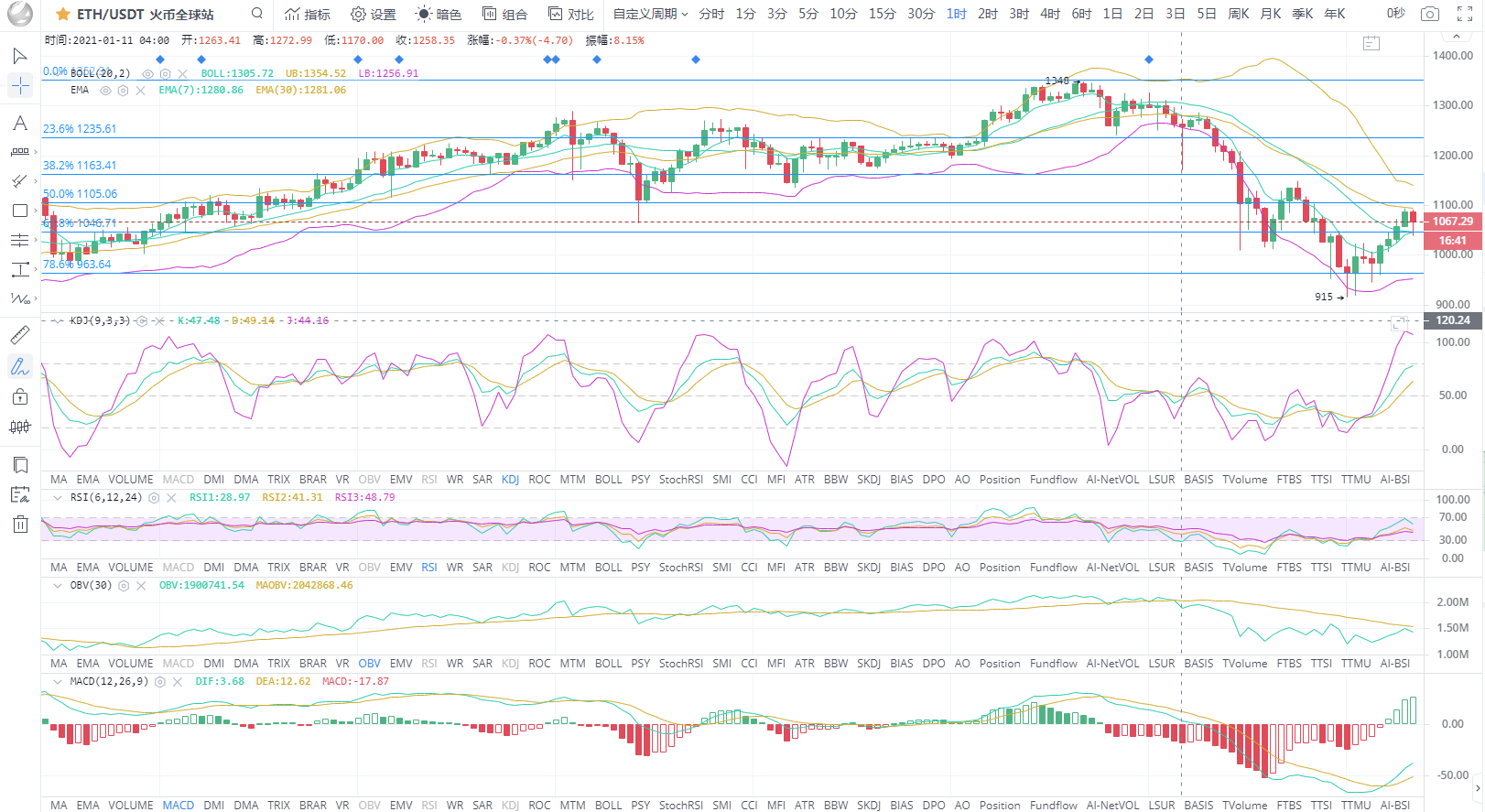This screenshot has height=812, width=1485.
Task: Choose Fundflow in the RSI panel row
Action: (x=1054, y=568)
